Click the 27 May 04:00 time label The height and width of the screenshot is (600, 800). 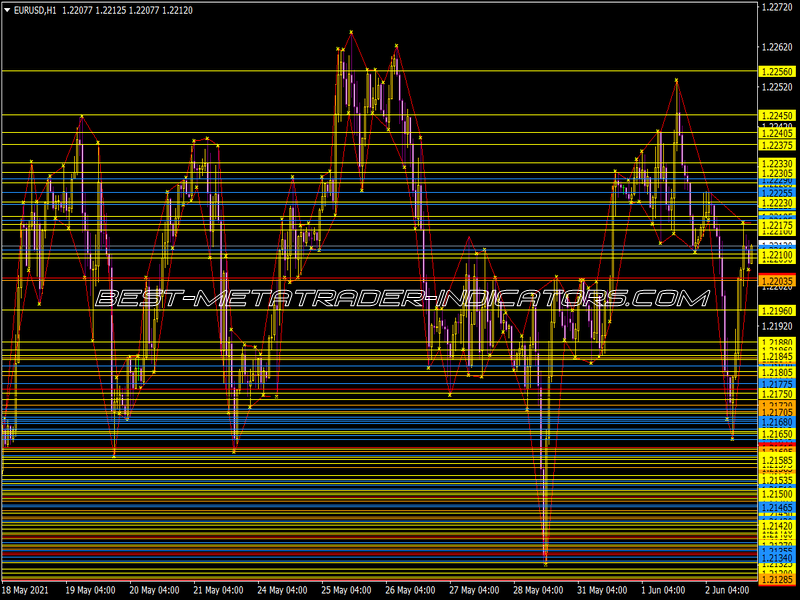click(x=474, y=590)
